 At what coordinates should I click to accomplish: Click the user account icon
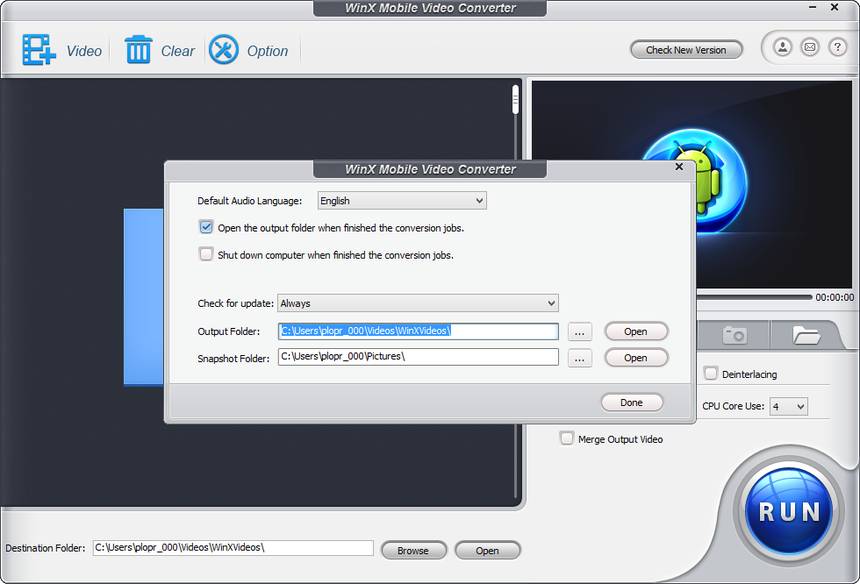[x=783, y=47]
